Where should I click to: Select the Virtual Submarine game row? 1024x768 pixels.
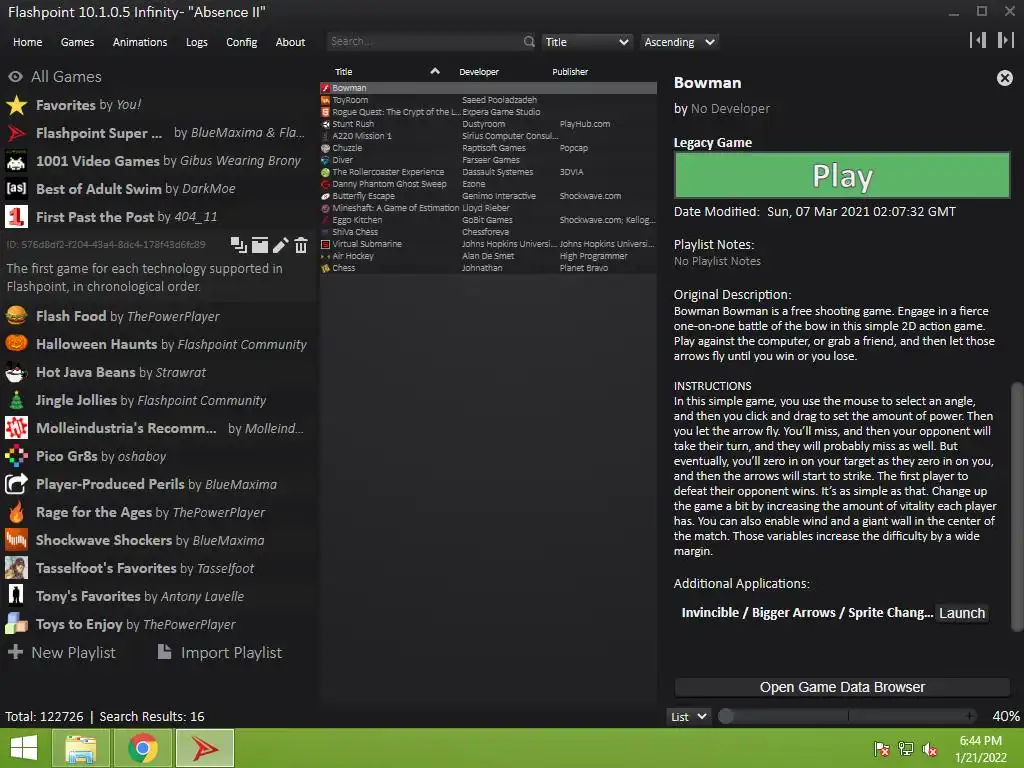[x=488, y=244]
